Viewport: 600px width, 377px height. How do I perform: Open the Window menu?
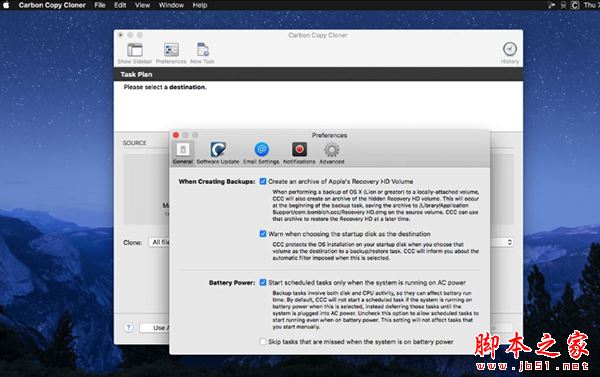(171, 5)
